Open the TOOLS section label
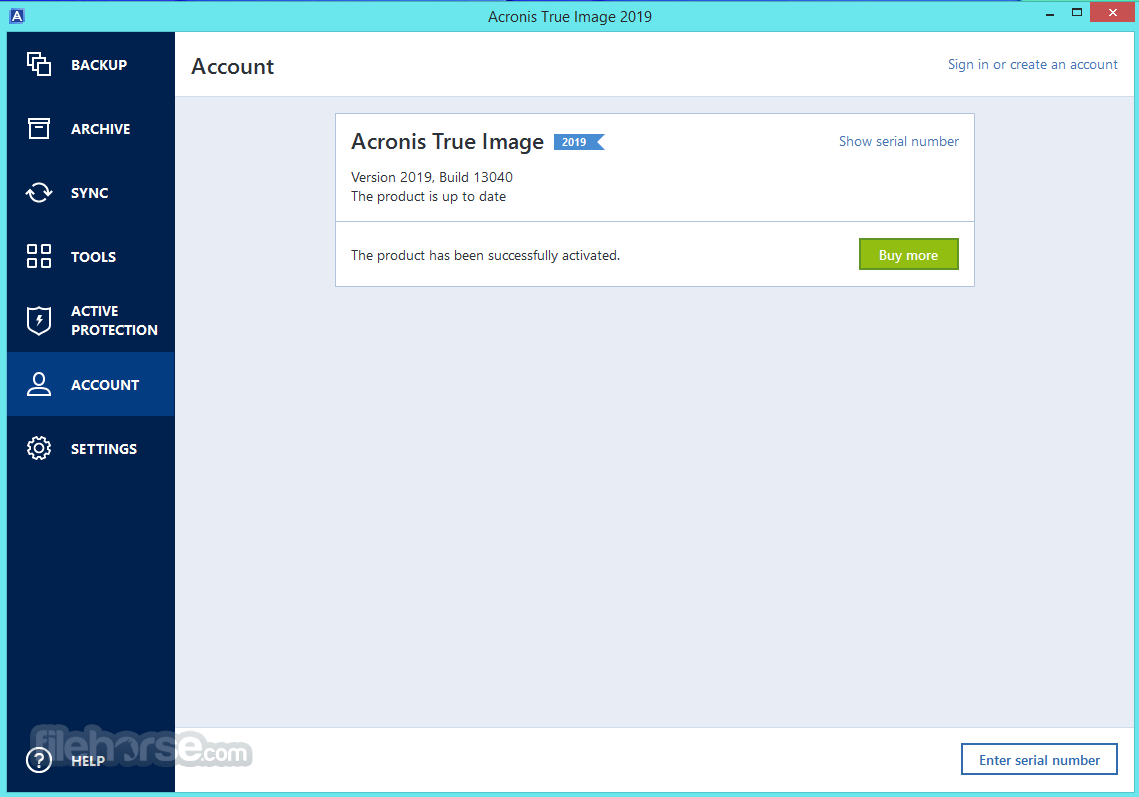This screenshot has height=797, width=1139. [93, 256]
